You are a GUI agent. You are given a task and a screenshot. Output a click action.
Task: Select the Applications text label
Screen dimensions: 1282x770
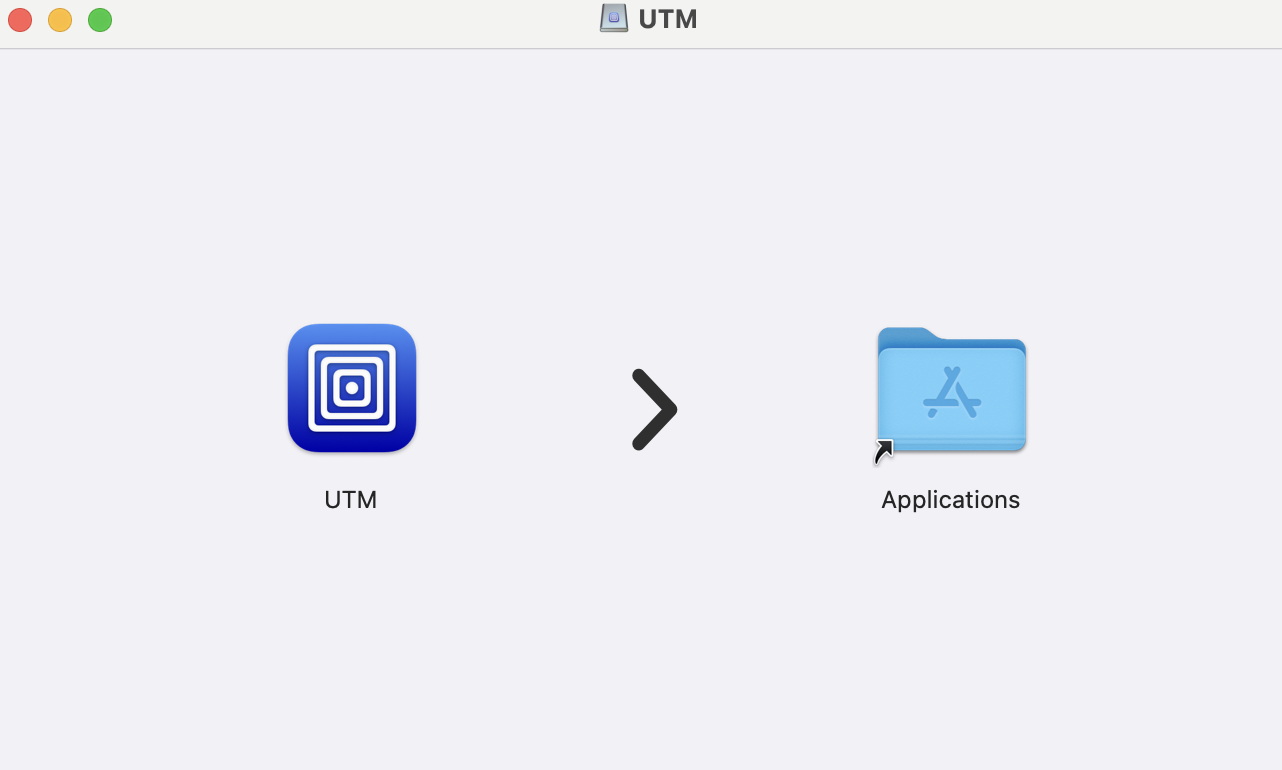click(x=950, y=500)
